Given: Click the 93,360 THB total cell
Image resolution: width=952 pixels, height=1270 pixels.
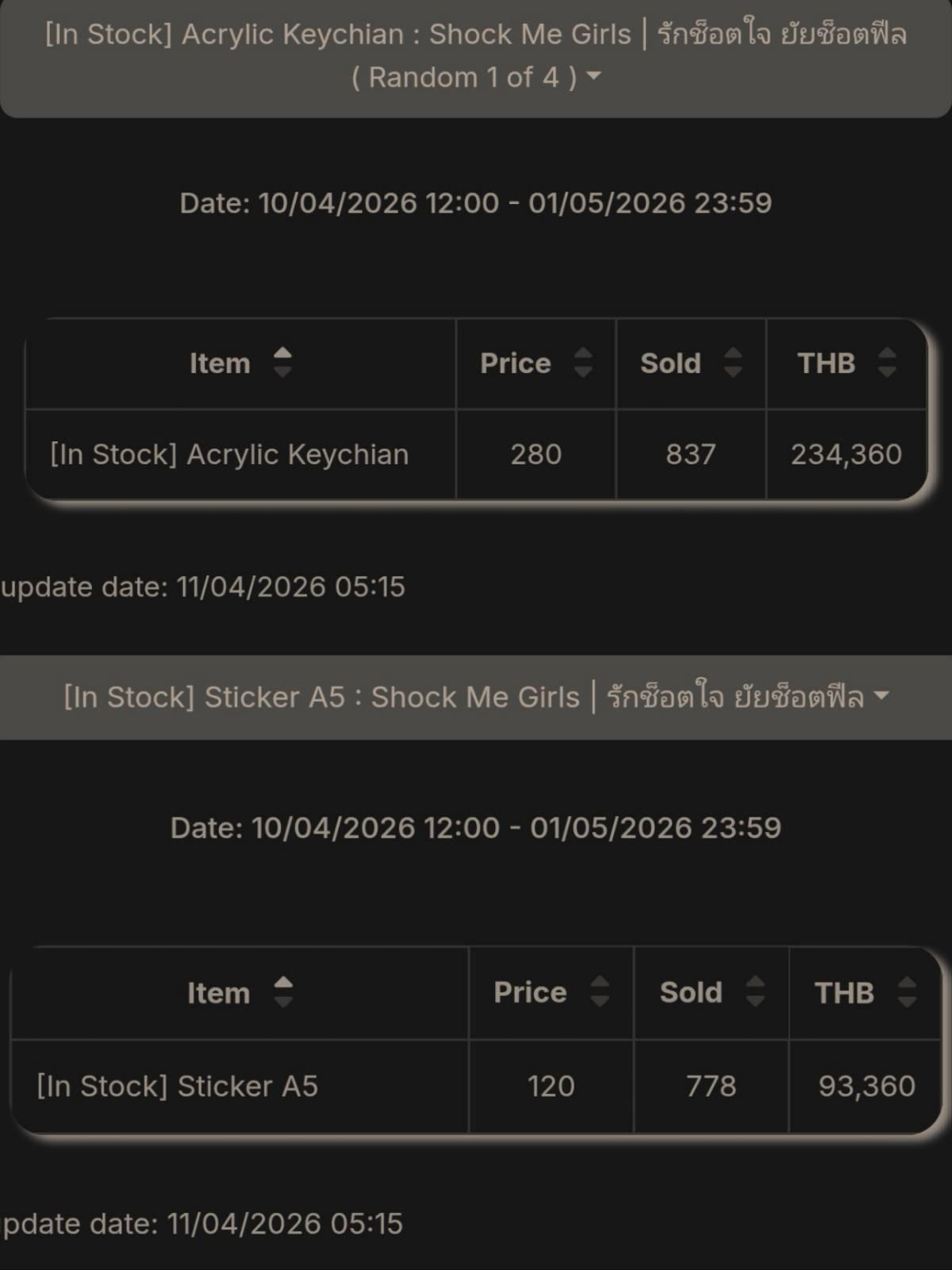Looking at the screenshot, I should coord(866,1086).
